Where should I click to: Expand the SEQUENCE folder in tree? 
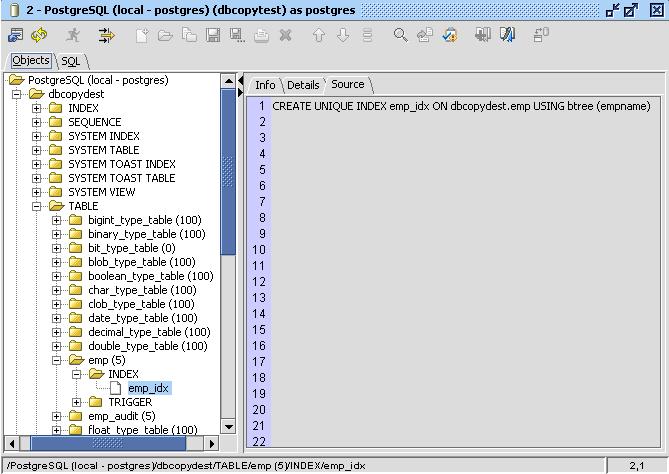(x=37, y=122)
